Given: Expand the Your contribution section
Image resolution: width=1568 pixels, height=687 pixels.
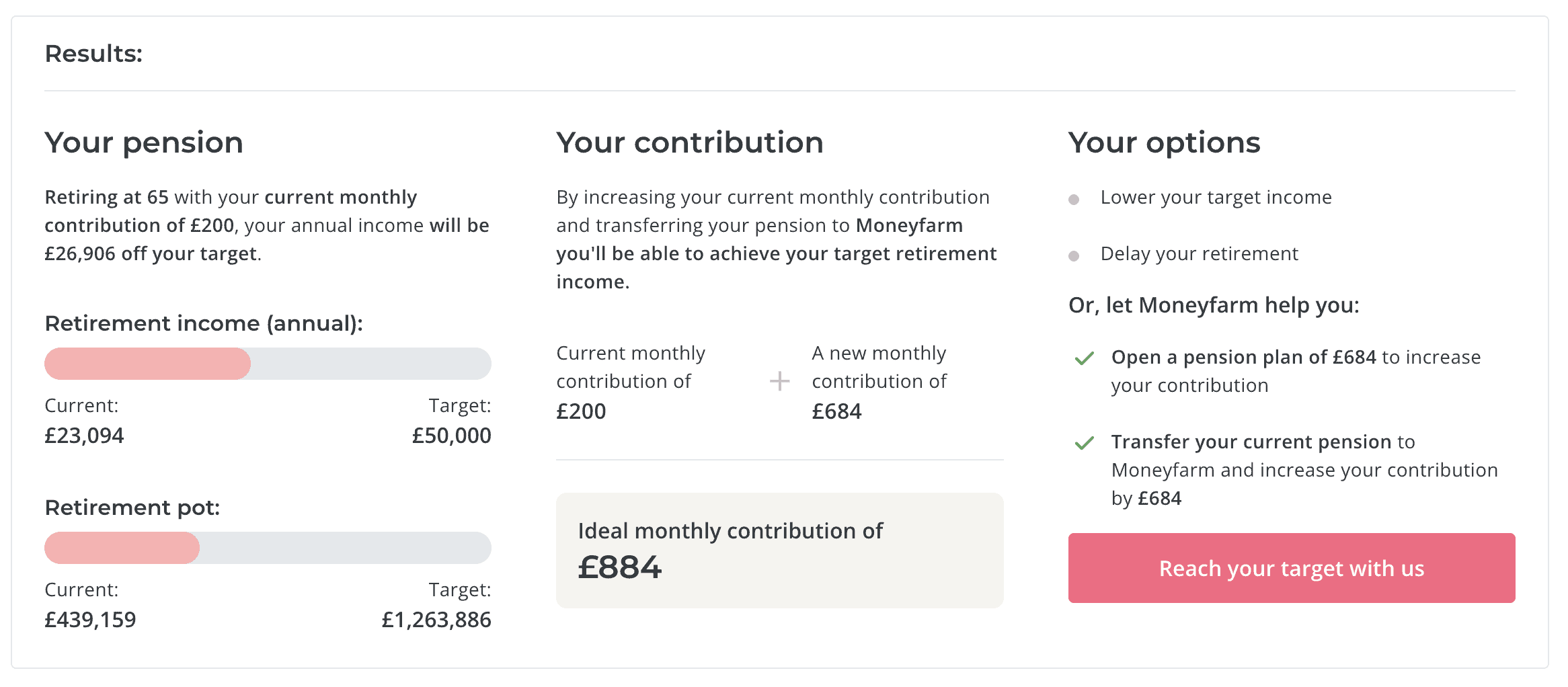Looking at the screenshot, I should (690, 143).
